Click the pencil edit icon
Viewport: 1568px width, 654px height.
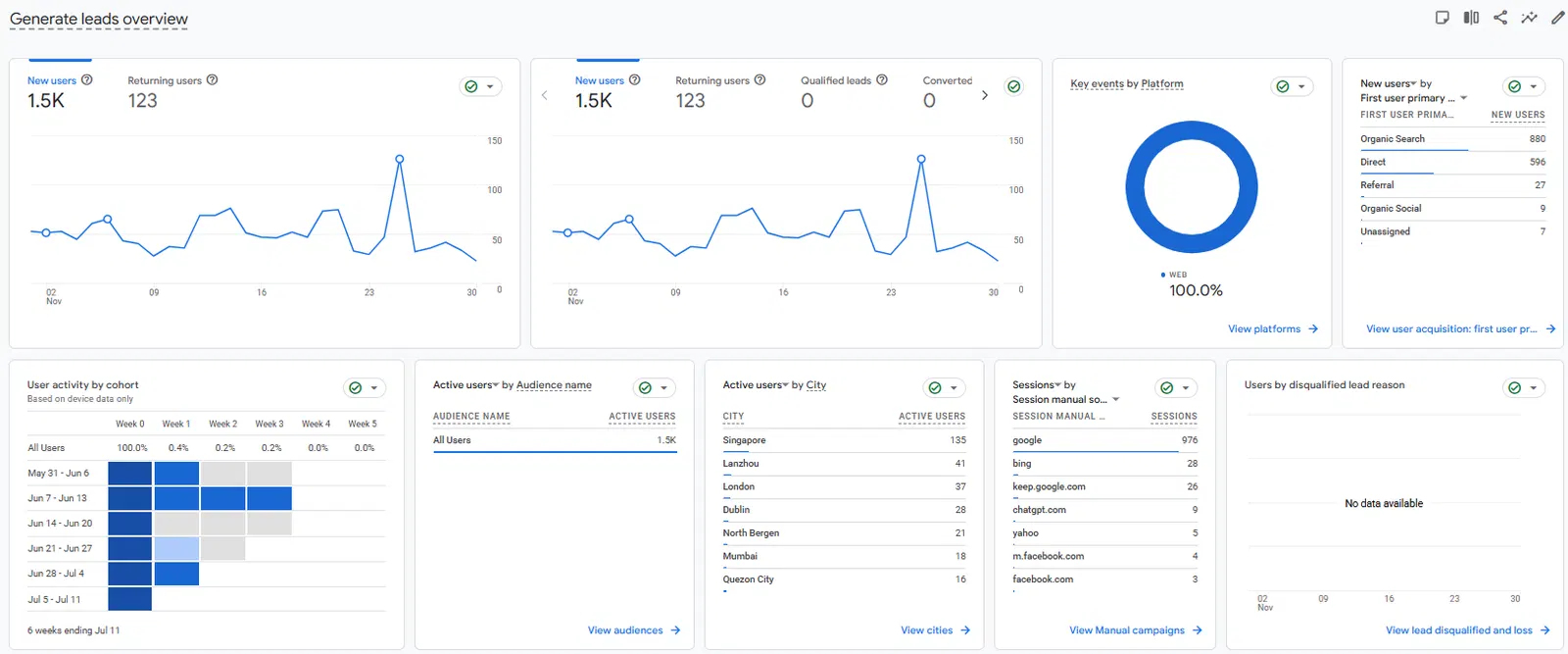click(x=1558, y=18)
